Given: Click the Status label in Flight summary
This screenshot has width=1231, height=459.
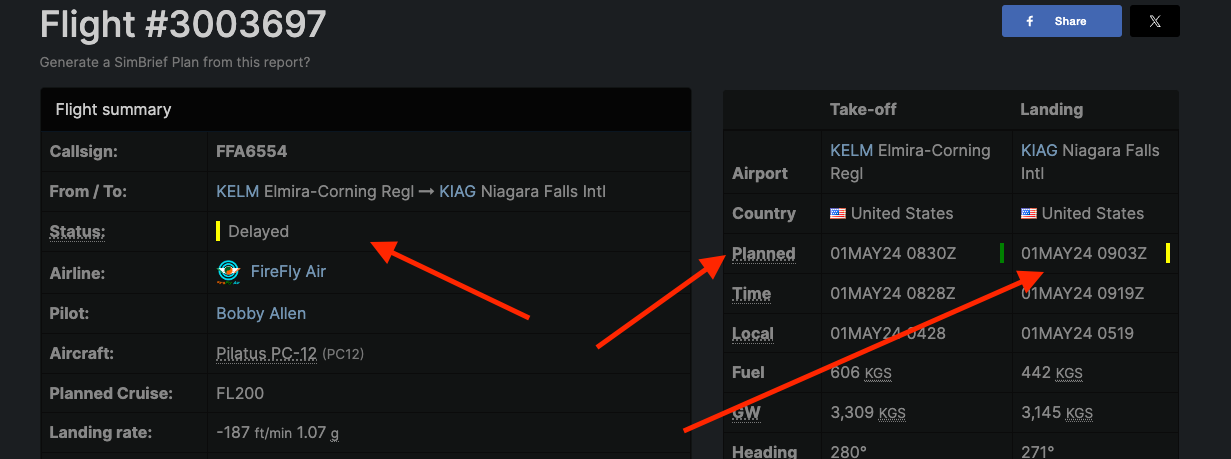Looking at the screenshot, I should tap(77, 232).
